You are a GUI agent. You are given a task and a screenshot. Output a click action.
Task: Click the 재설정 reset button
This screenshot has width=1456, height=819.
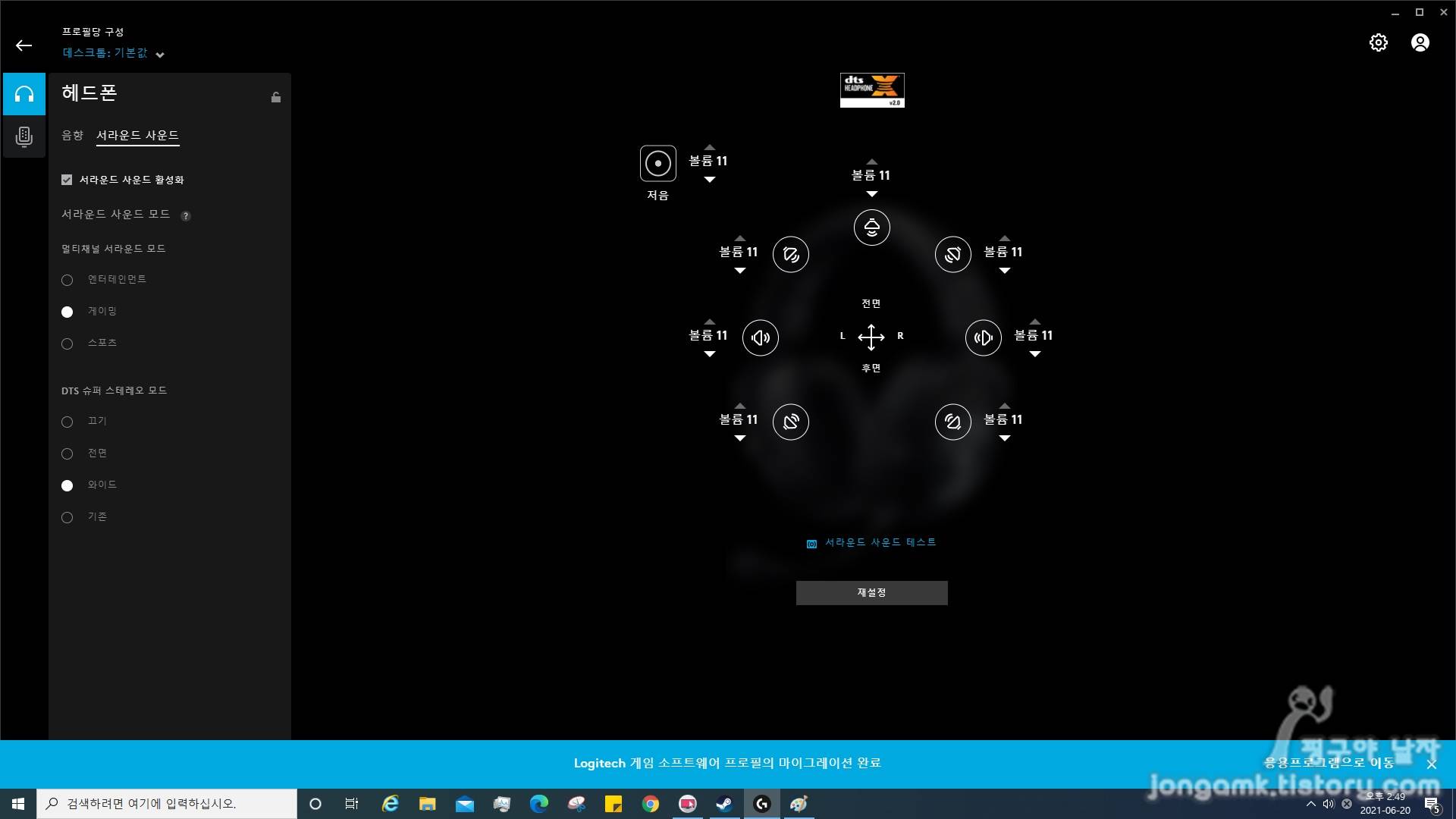(x=871, y=592)
